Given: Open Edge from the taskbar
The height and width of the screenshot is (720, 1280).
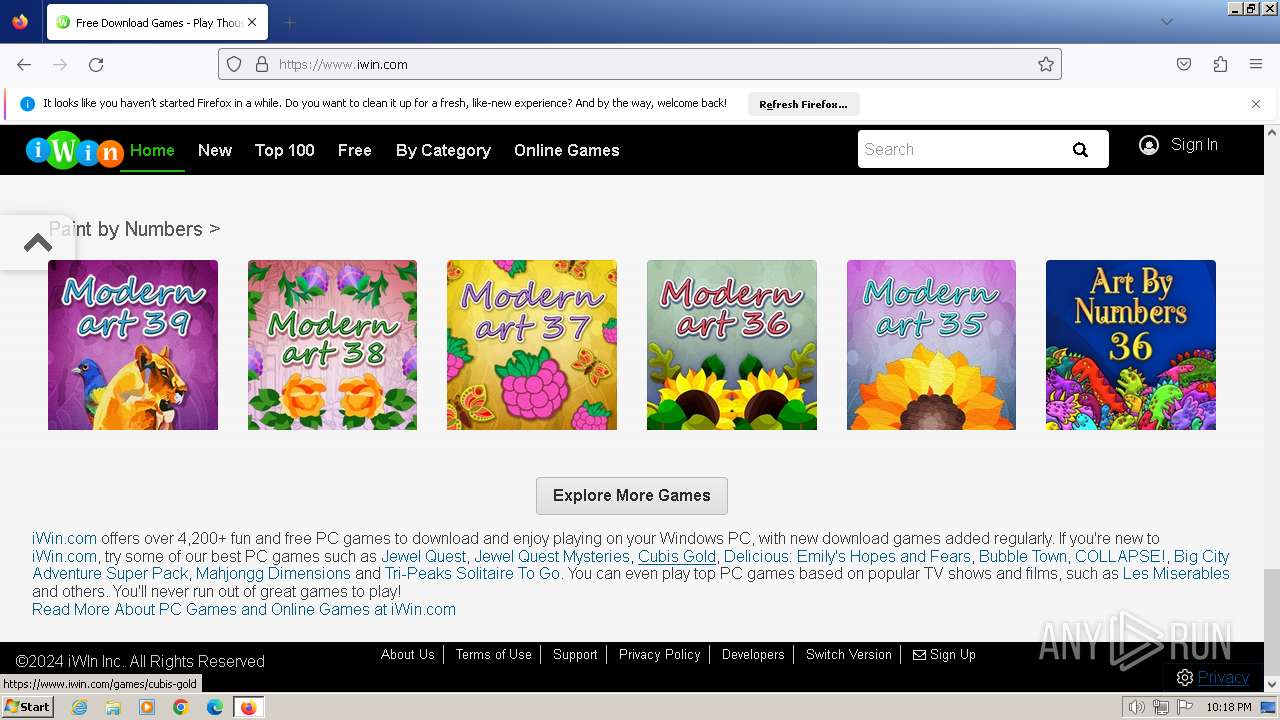Looking at the screenshot, I should tap(215, 707).
